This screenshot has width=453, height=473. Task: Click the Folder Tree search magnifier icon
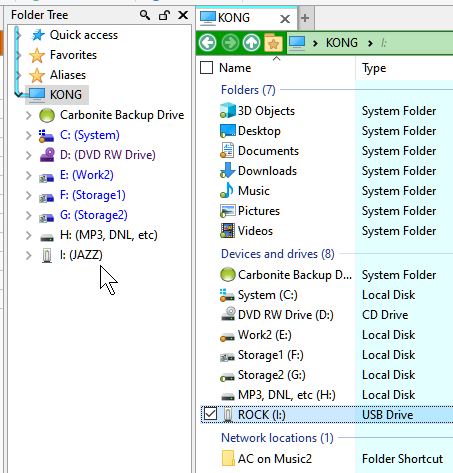point(145,15)
